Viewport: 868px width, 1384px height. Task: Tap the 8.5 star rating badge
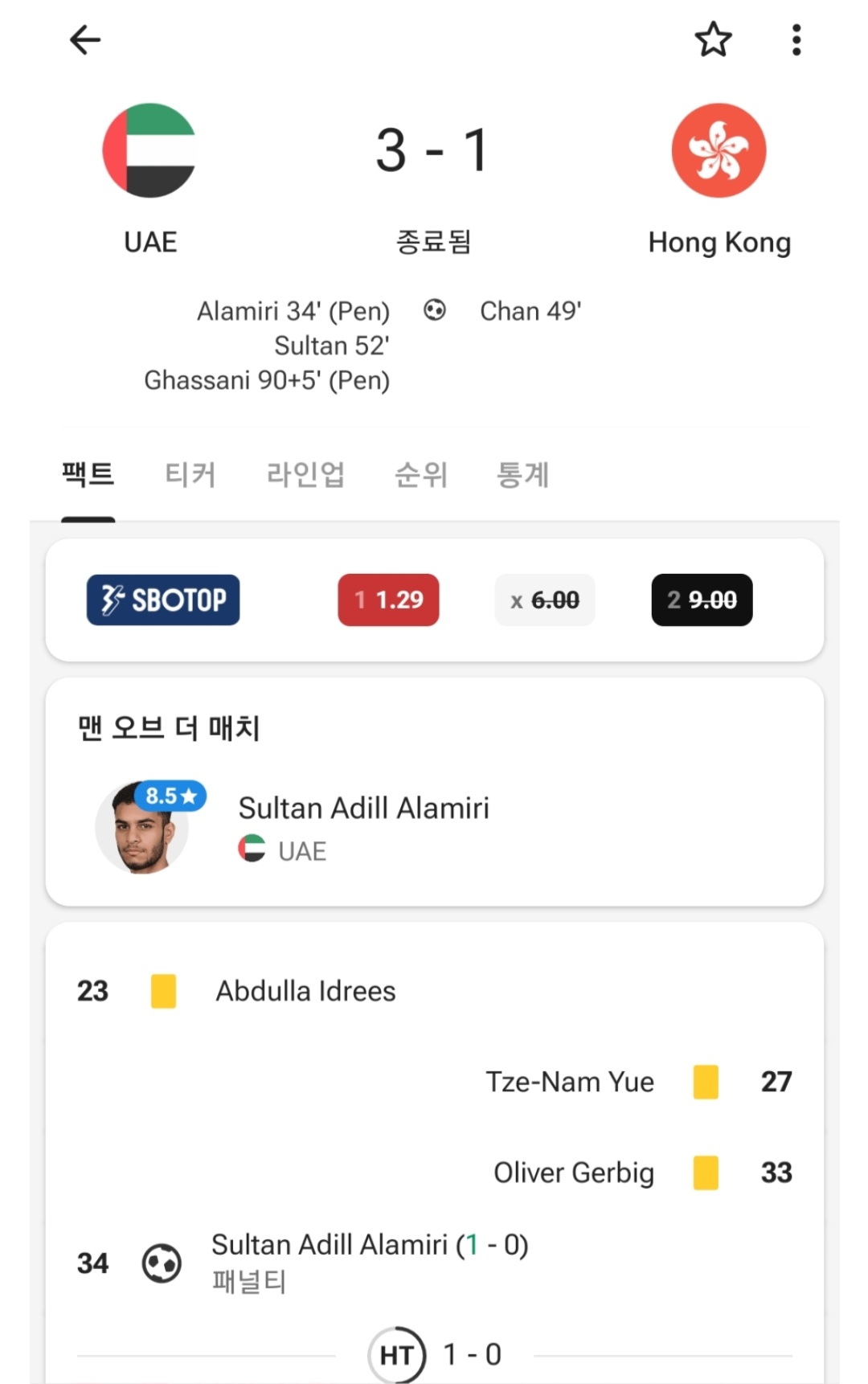click(170, 796)
